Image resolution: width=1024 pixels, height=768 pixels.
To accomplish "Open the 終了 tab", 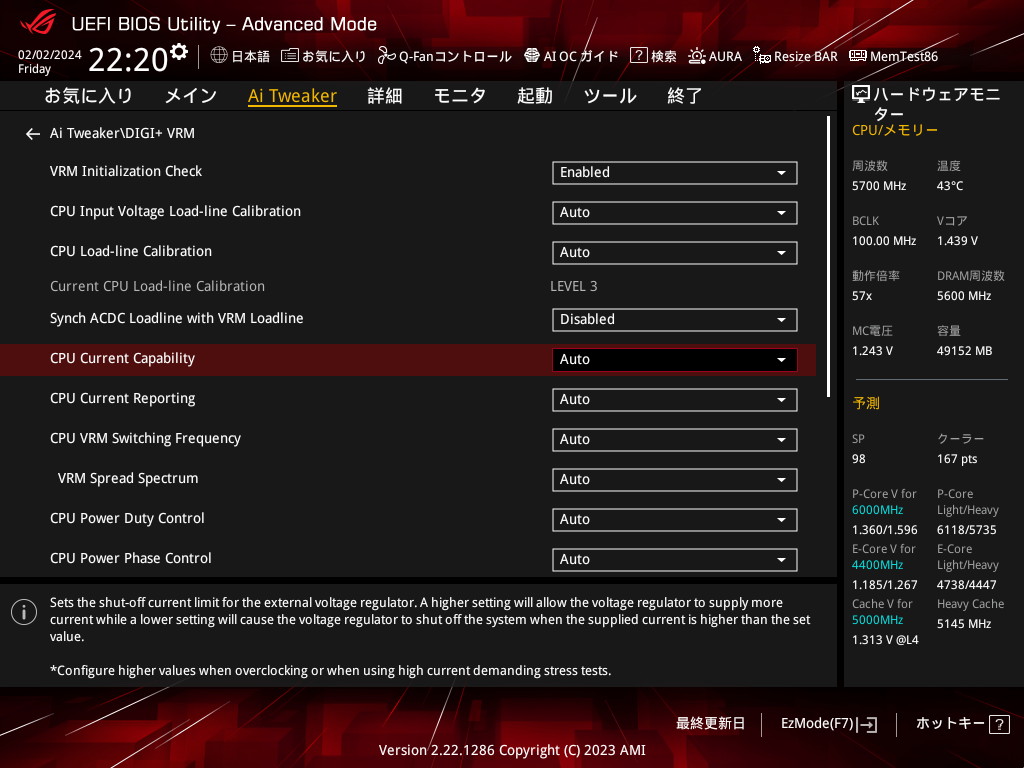I will [x=684, y=96].
